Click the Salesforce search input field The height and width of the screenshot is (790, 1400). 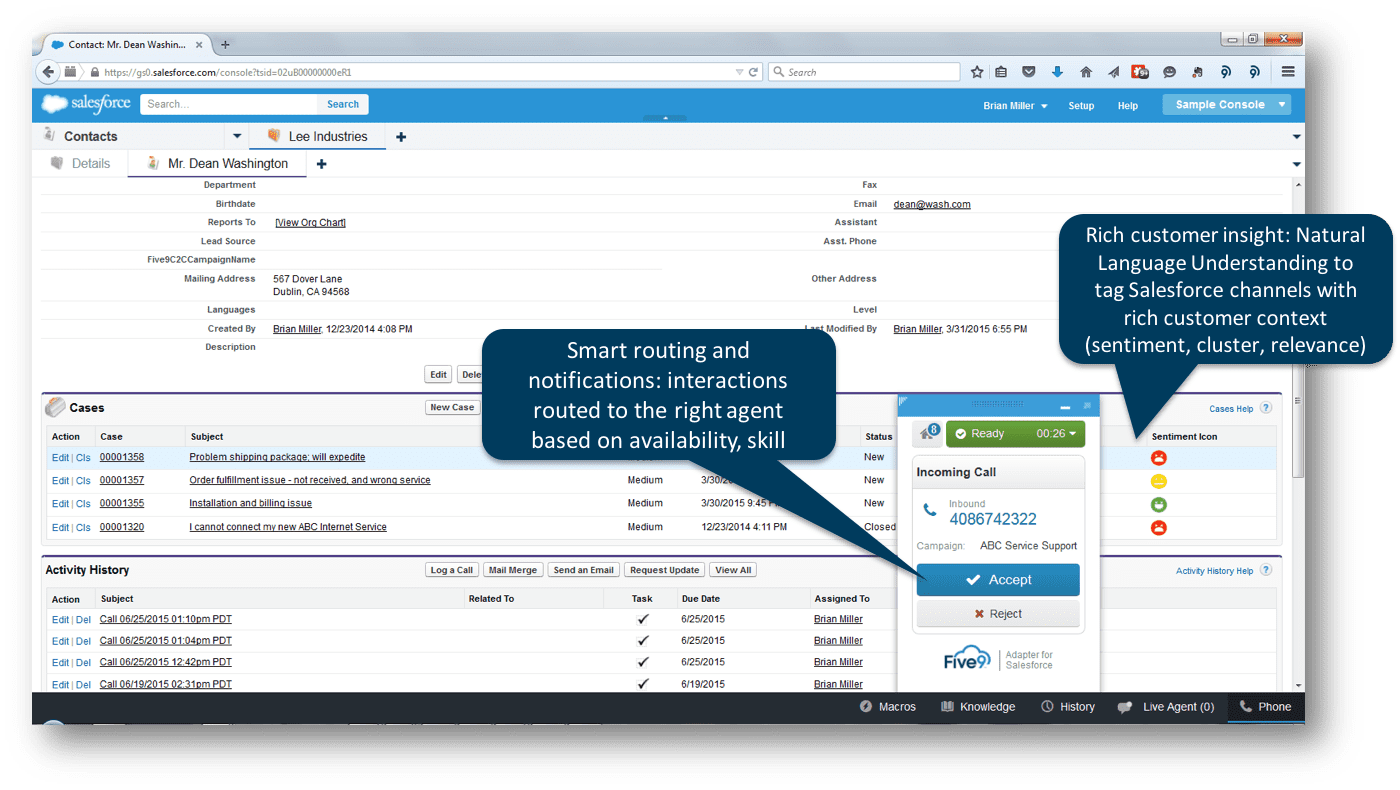[x=230, y=104]
